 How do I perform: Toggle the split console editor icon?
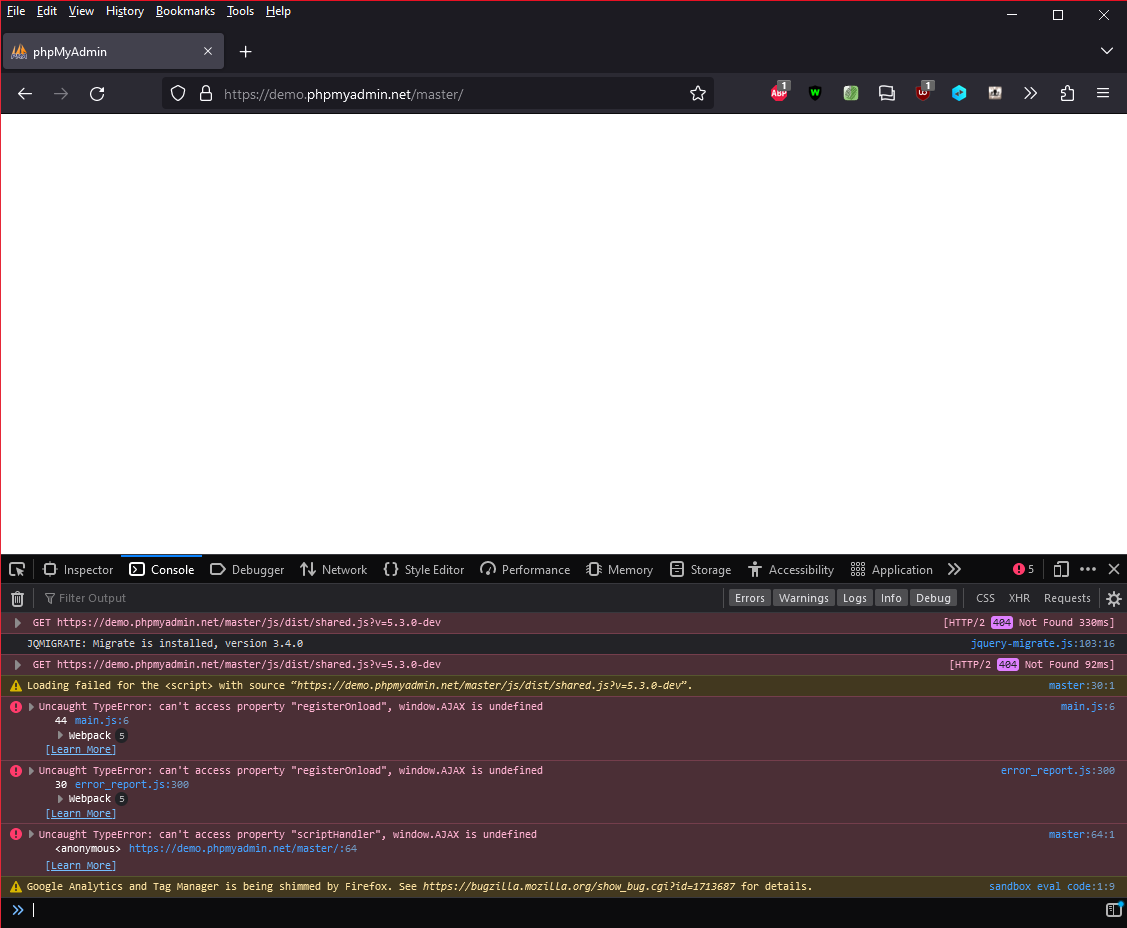point(1113,910)
